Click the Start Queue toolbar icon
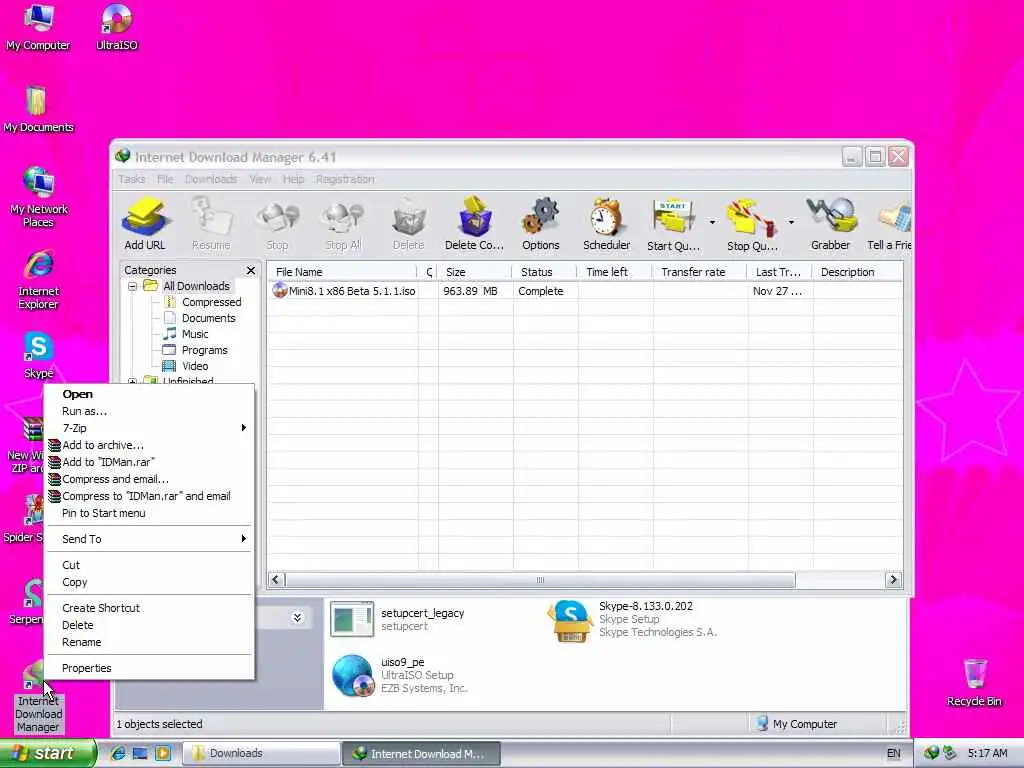The width and height of the screenshot is (1024, 768). pos(673,224)
